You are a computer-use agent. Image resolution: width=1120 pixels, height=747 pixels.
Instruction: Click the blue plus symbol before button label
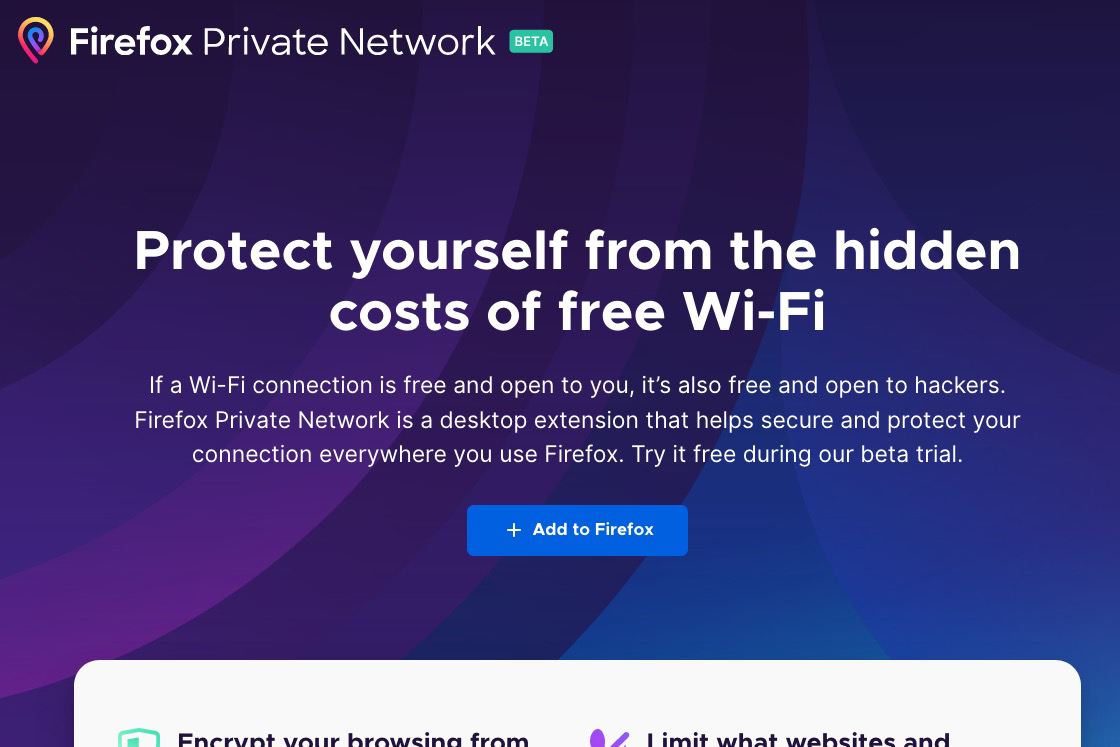pos(514,530)
